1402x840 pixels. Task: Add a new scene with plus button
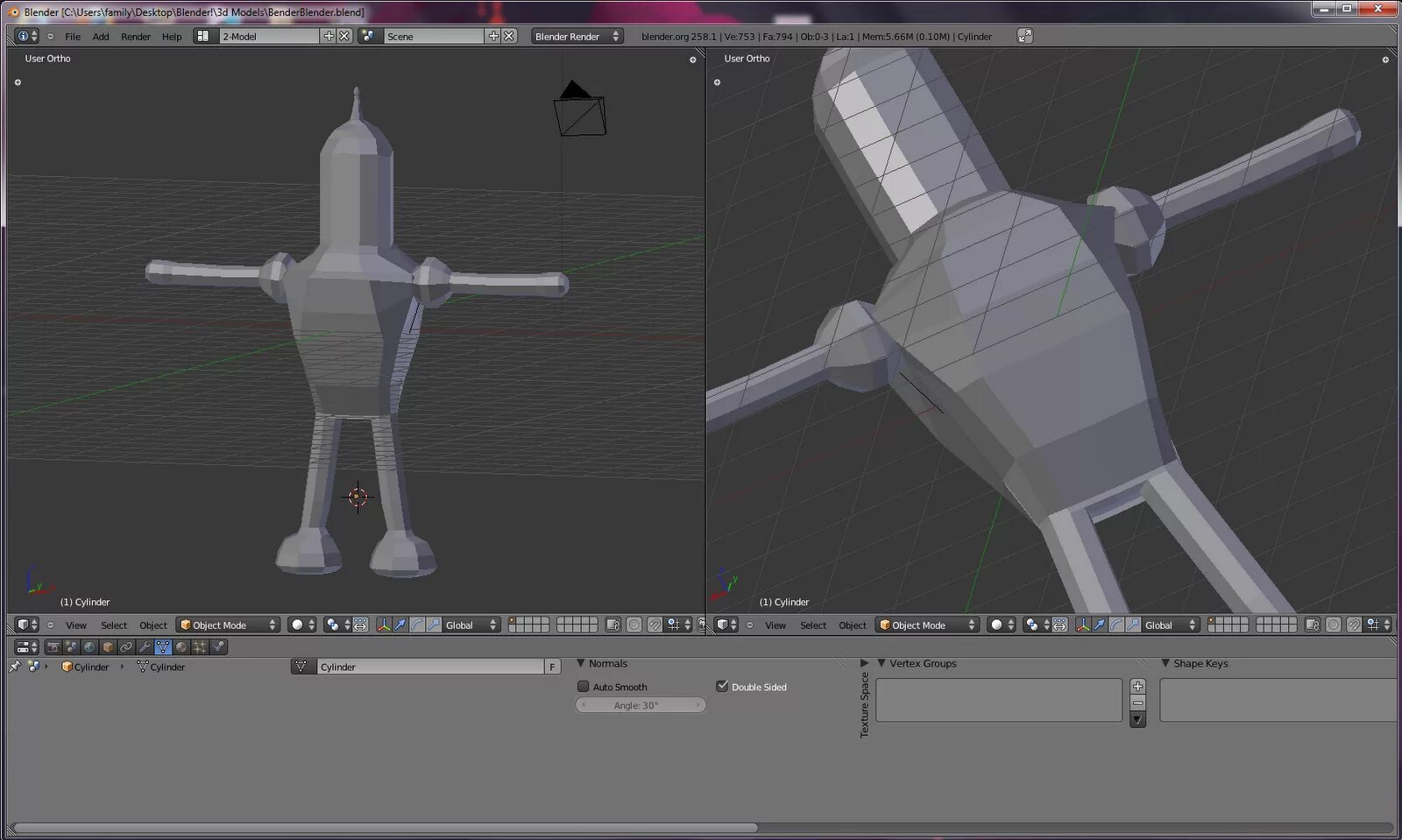tap(493, 36)
